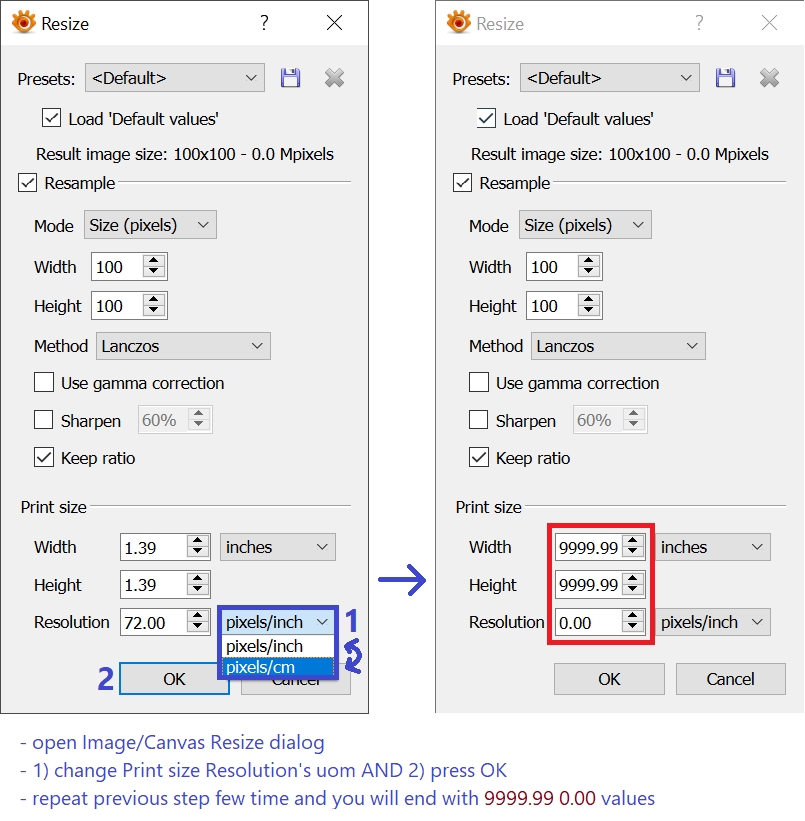Screen dimensions: 805x821
Task: Enable Sharpen checkbox in right dialog
Action: [x=478, y=420]
